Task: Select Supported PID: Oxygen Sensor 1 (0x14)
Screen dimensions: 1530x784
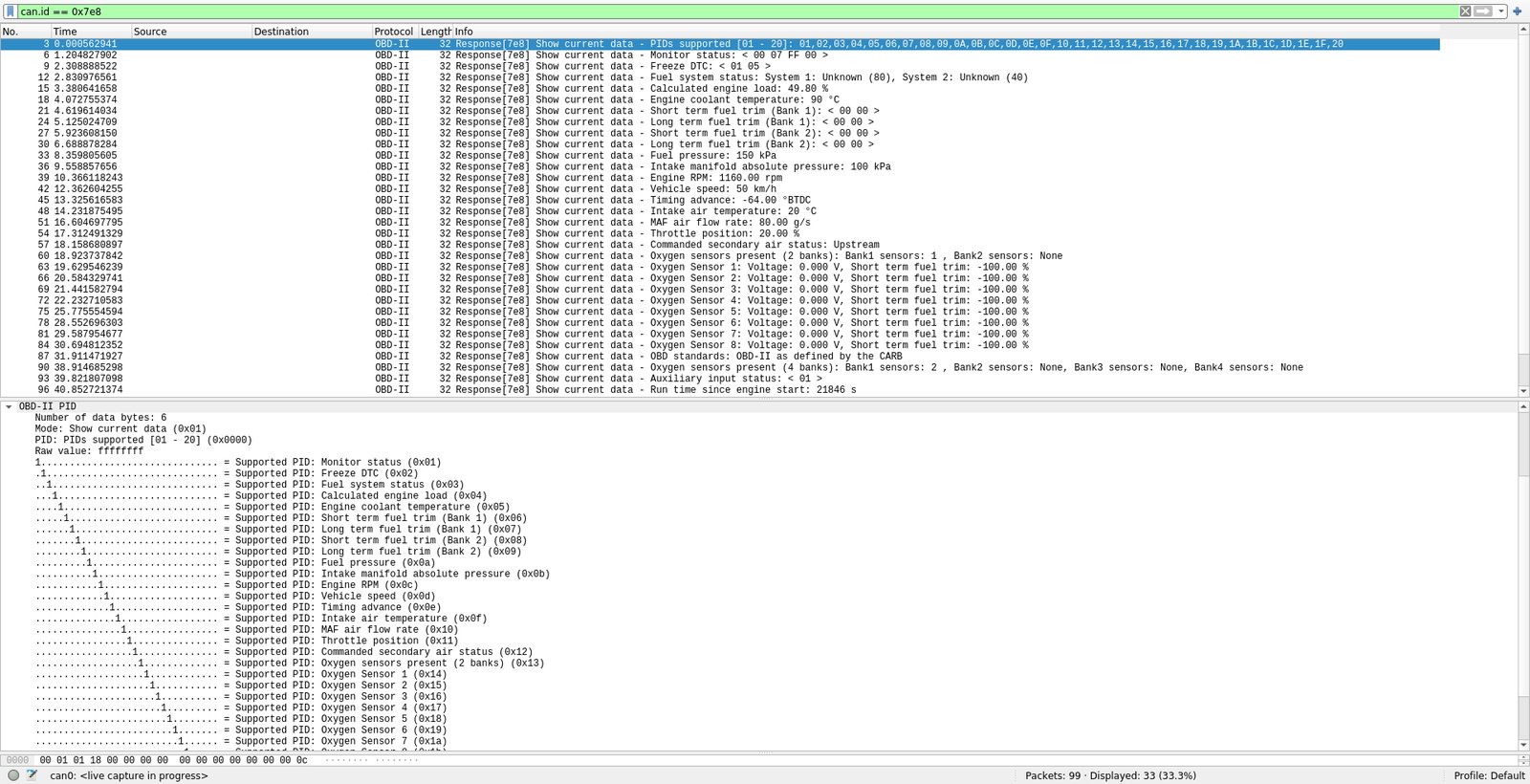Action: 241,675
